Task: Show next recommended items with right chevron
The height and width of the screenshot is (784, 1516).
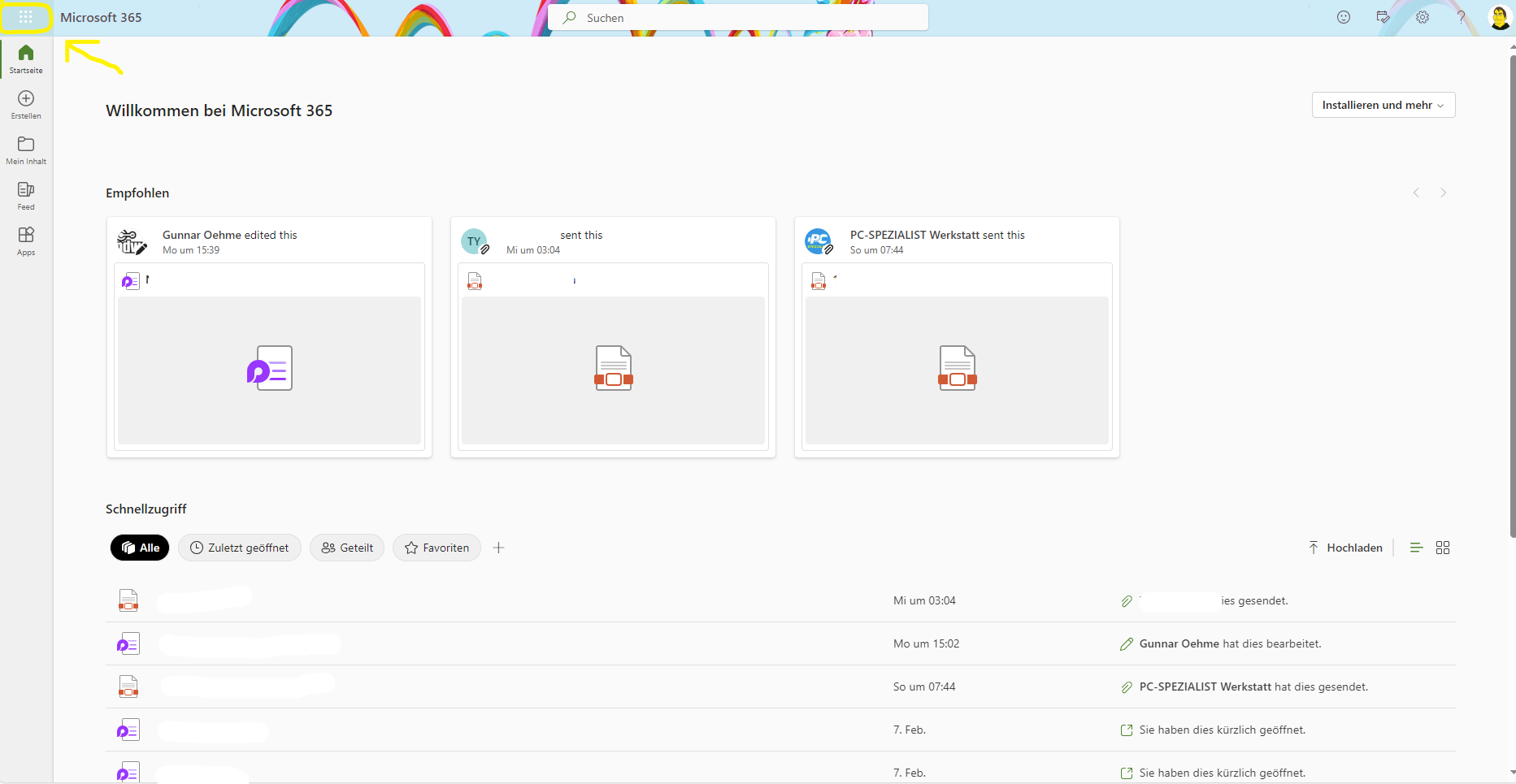Action: click(x=1444, y=193)
